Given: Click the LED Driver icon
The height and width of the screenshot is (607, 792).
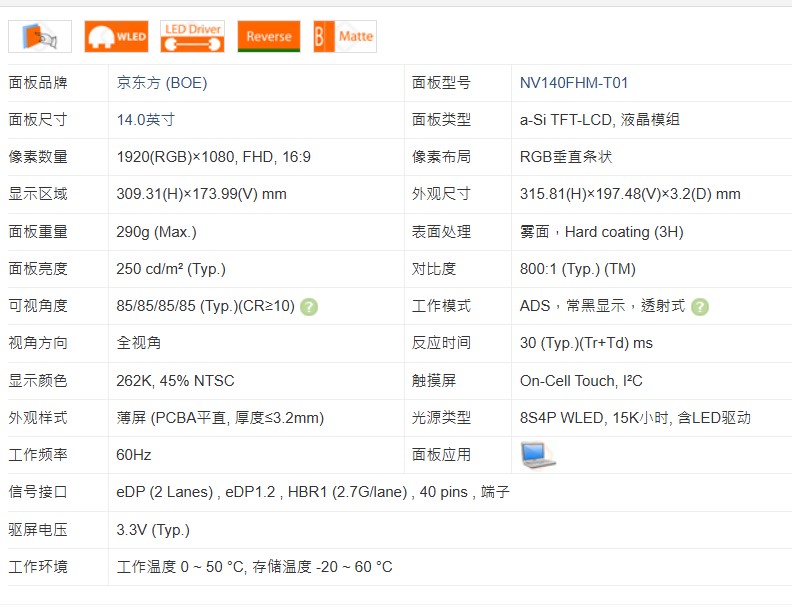Looking at the screenshot, I should click(192, 36).
